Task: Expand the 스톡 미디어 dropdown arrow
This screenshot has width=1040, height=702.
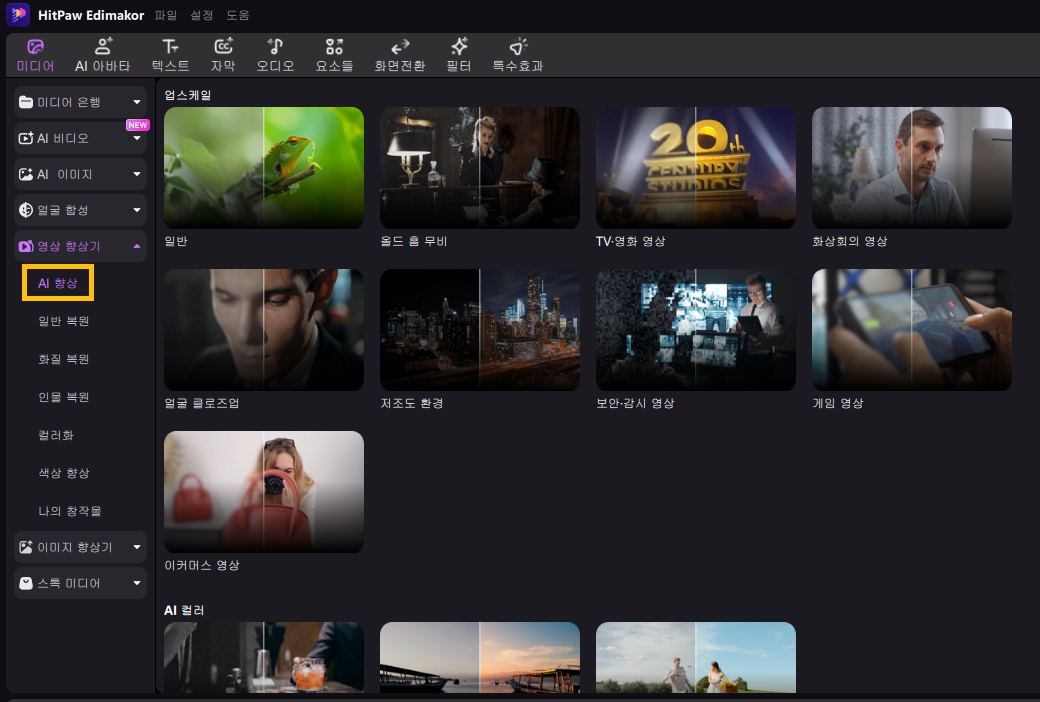Action: 137,583
